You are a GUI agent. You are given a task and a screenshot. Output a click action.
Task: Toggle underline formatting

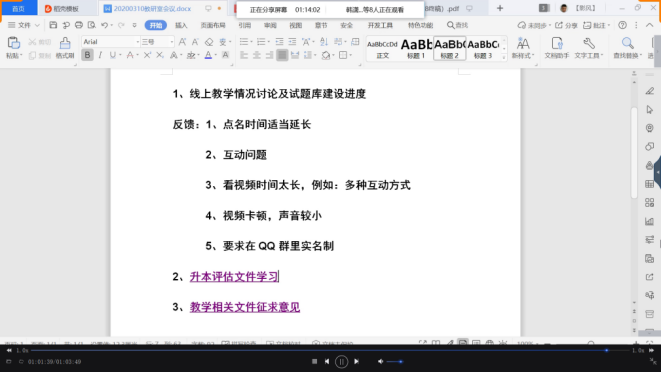[113, 55]
